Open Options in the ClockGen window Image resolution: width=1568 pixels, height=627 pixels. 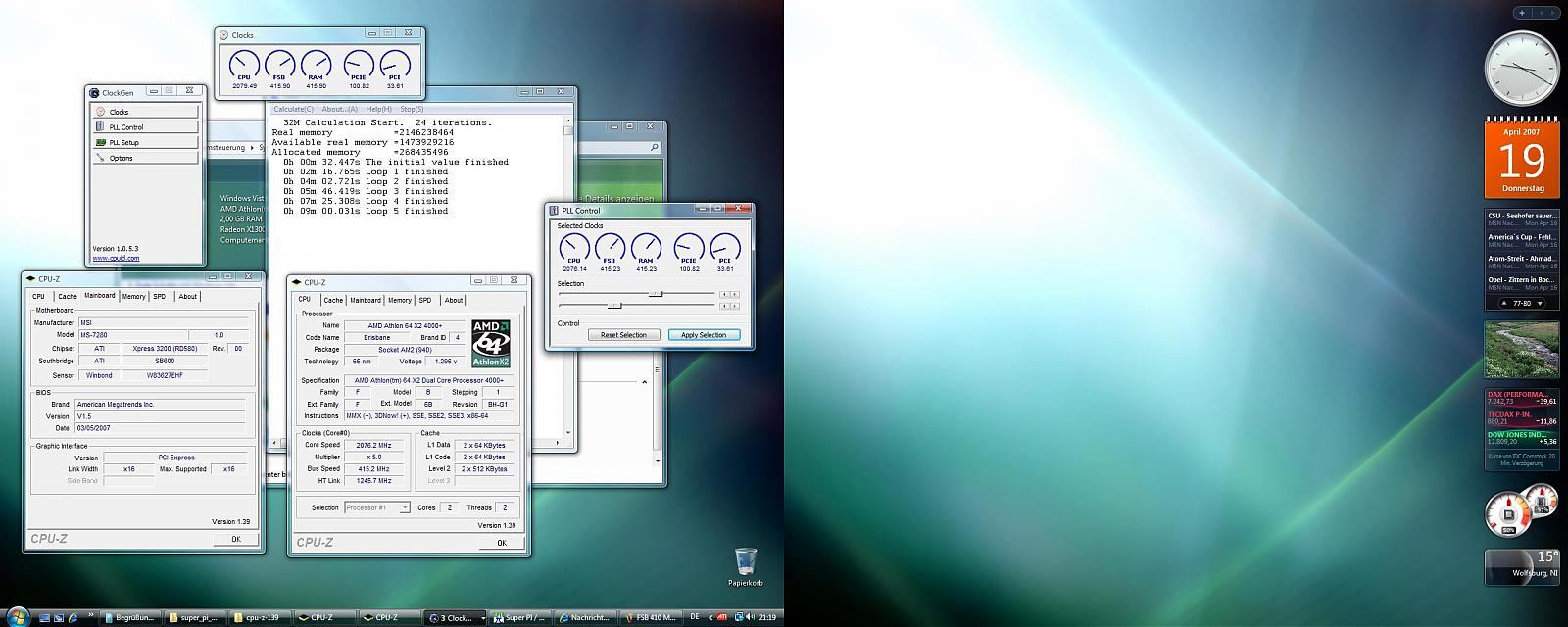(x=145, y=158)
